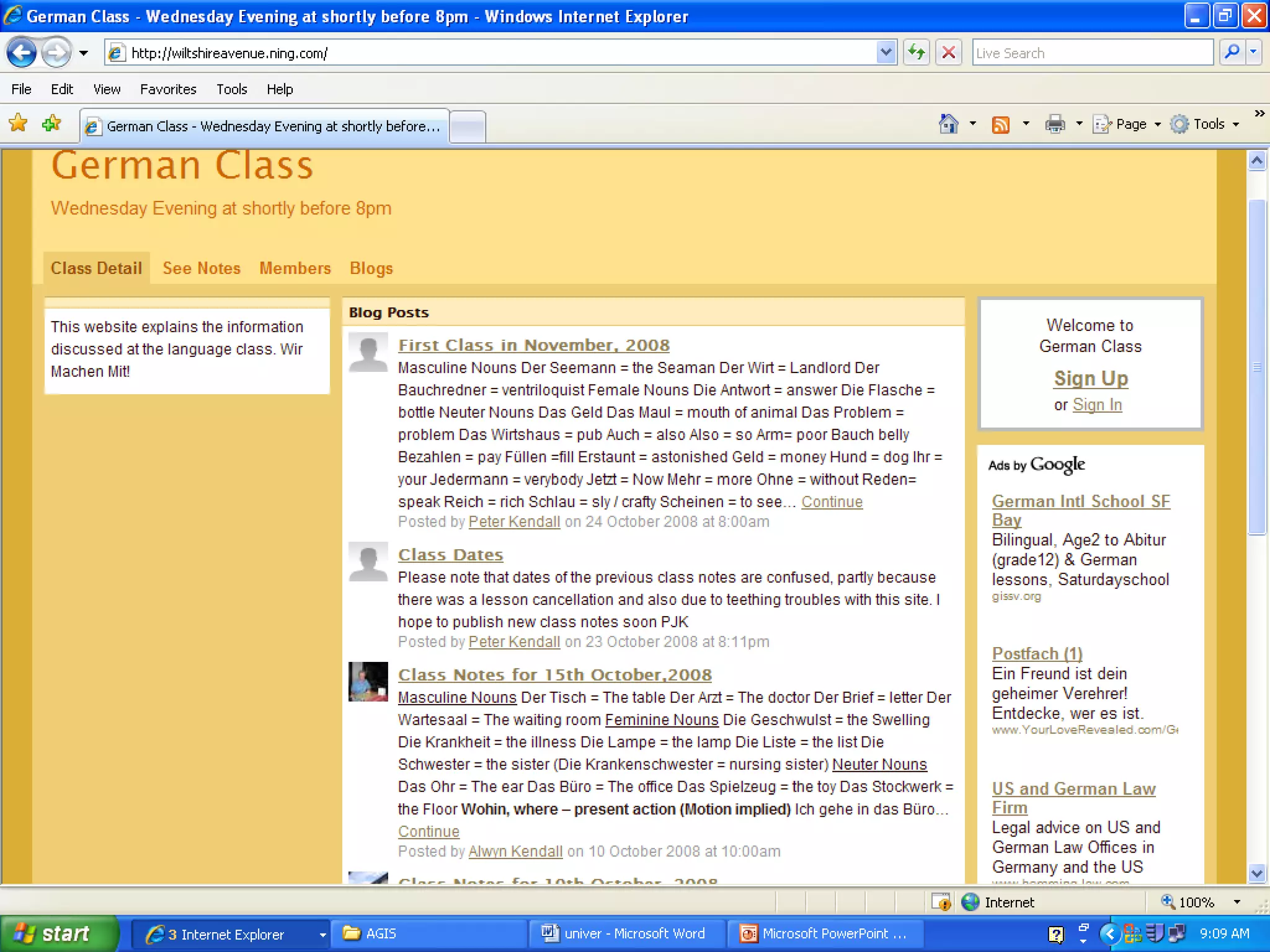Expand the zoom level dropdown arrow
Image resolution: width=1270 pixels, height=952 pixels.
[1237, 902]
